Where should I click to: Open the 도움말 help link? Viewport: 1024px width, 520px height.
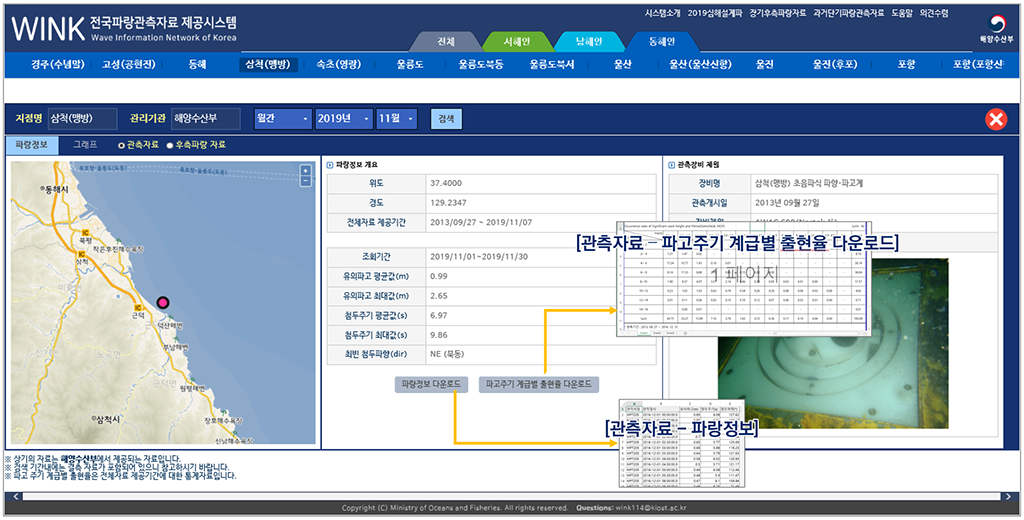pyautogui.click(x=902, y=13)
